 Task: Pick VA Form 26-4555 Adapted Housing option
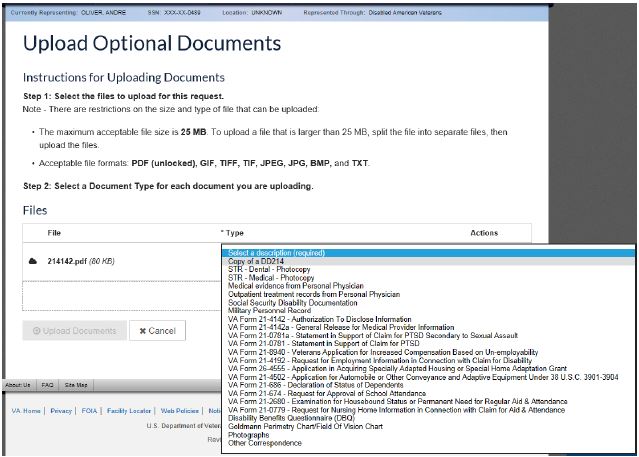pyautogui.click(x=428, y=369)
